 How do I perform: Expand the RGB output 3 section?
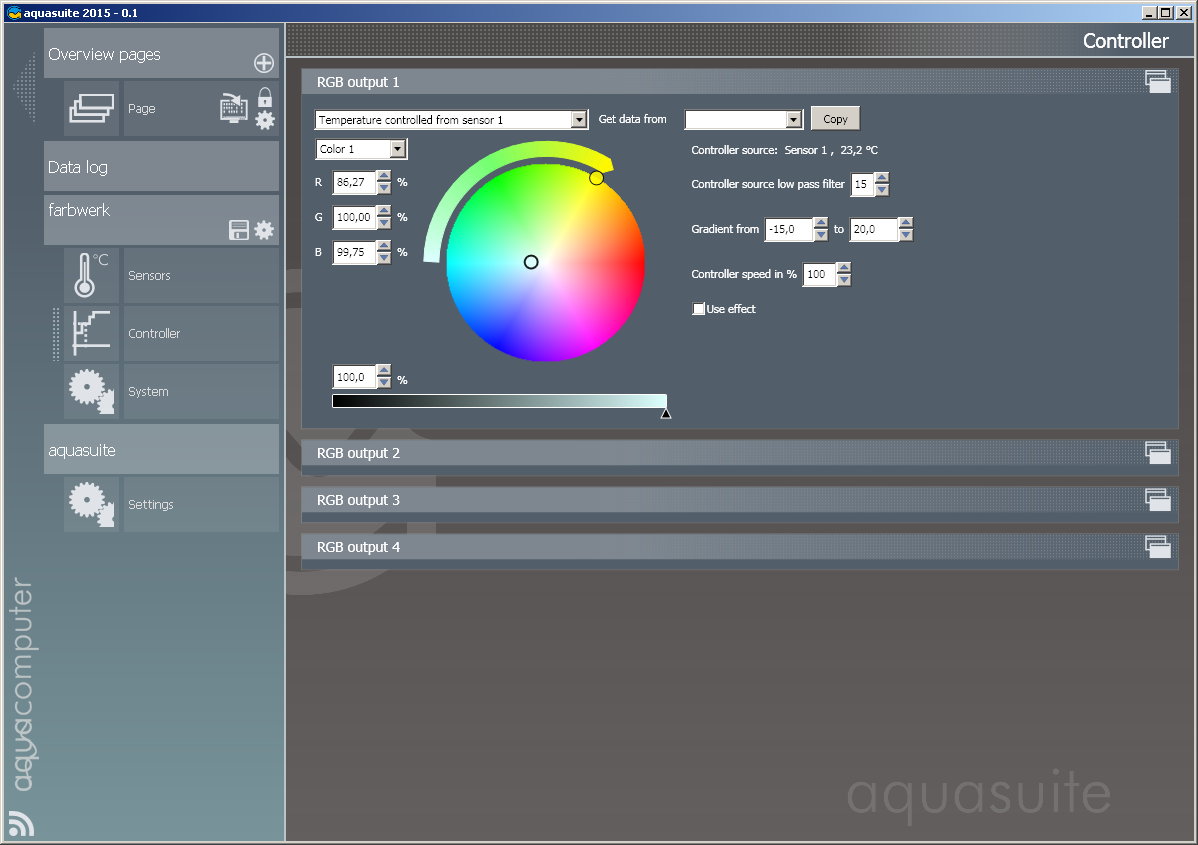tap(740, 500)
